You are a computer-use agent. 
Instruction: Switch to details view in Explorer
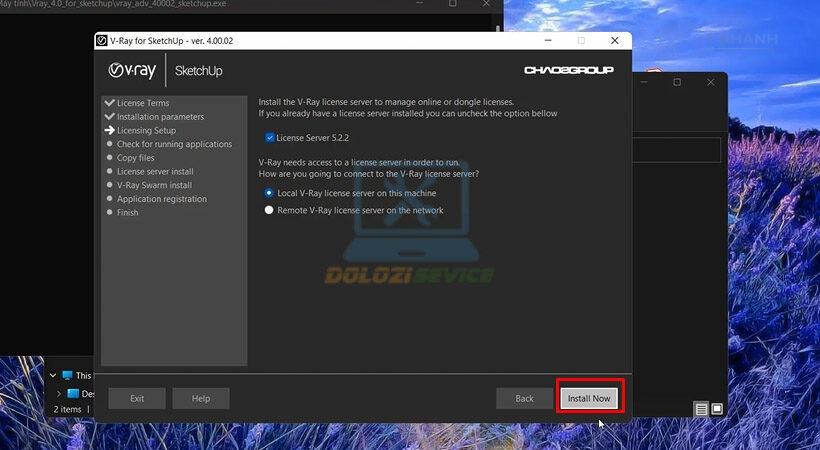[x=701, y=409]
